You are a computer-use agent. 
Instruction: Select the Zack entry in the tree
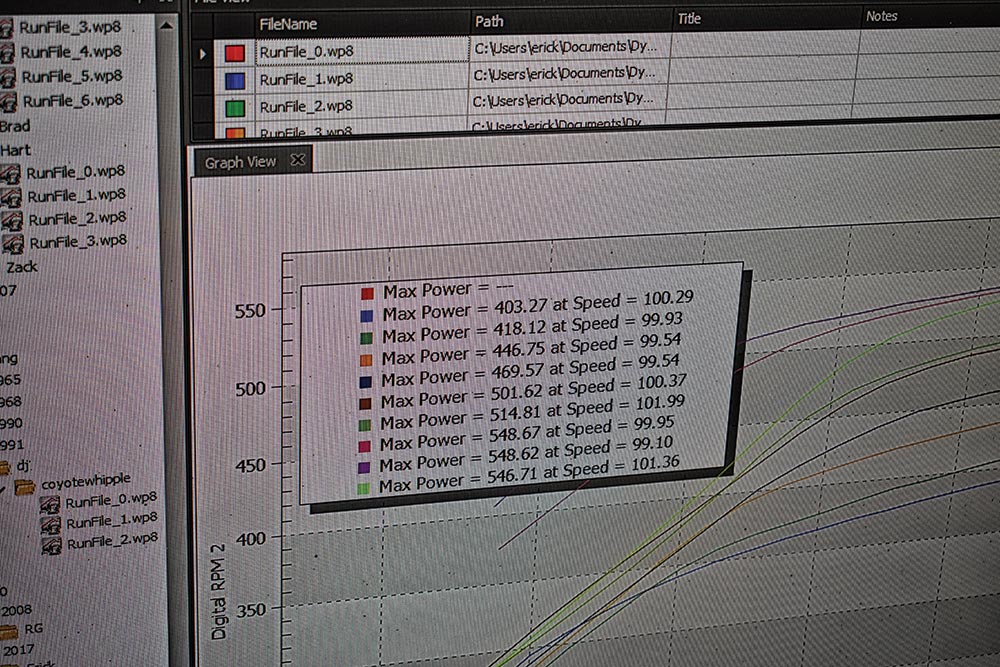coord(22,267)
